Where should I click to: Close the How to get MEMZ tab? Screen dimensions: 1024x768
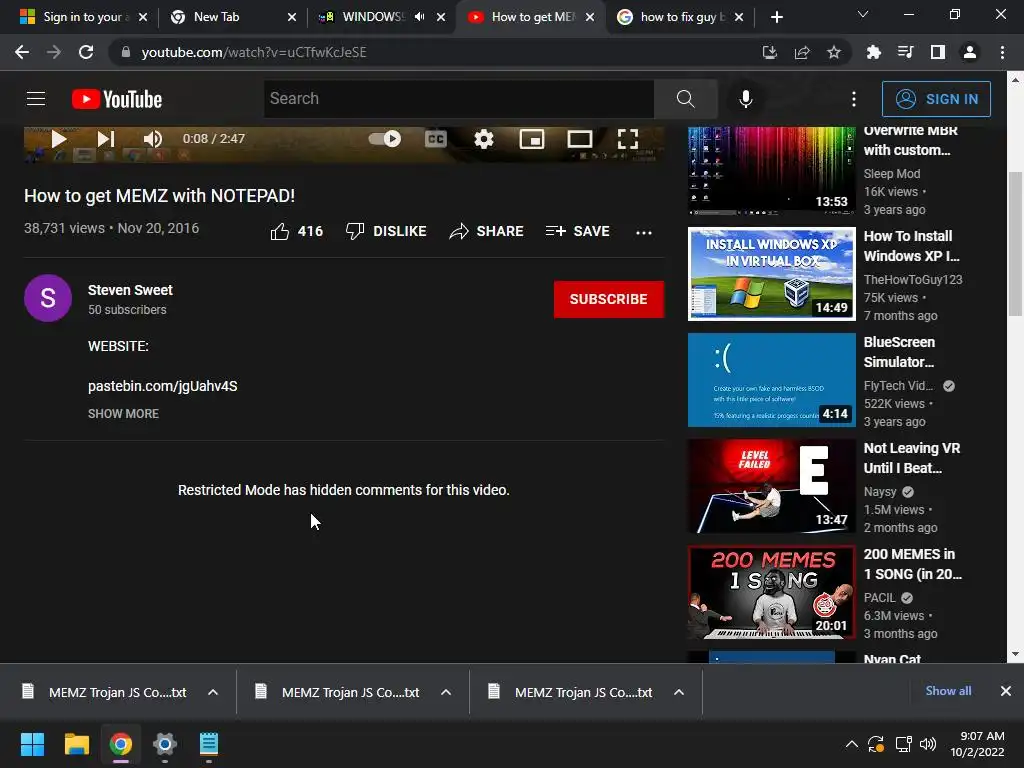pos(590,17)
